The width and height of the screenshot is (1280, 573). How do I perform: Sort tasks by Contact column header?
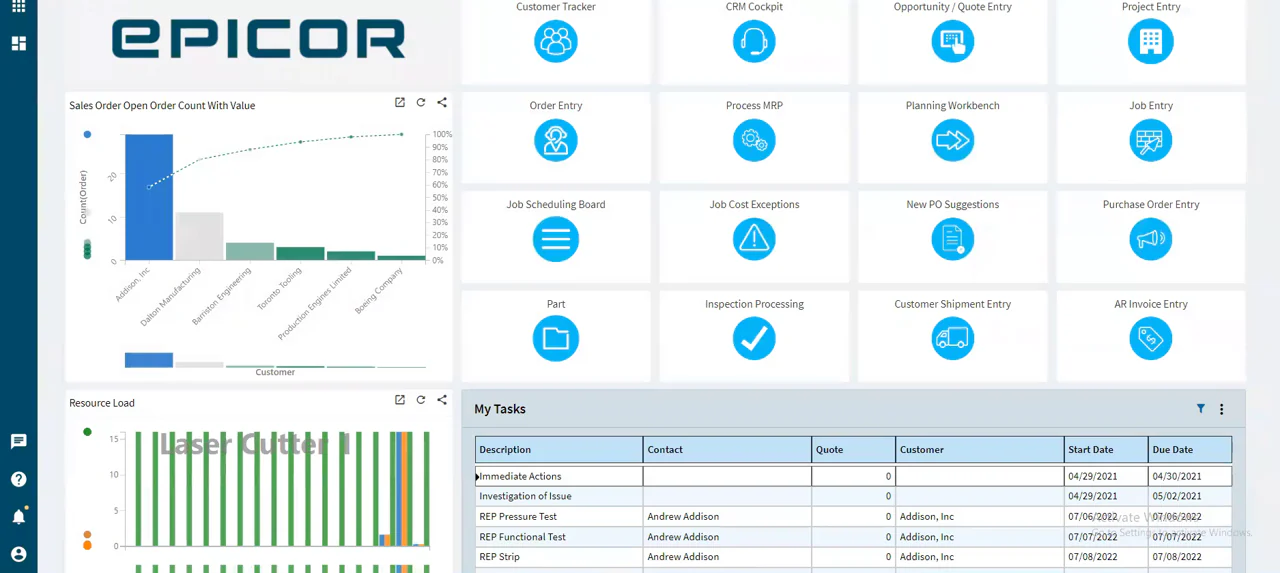point(727,449)
